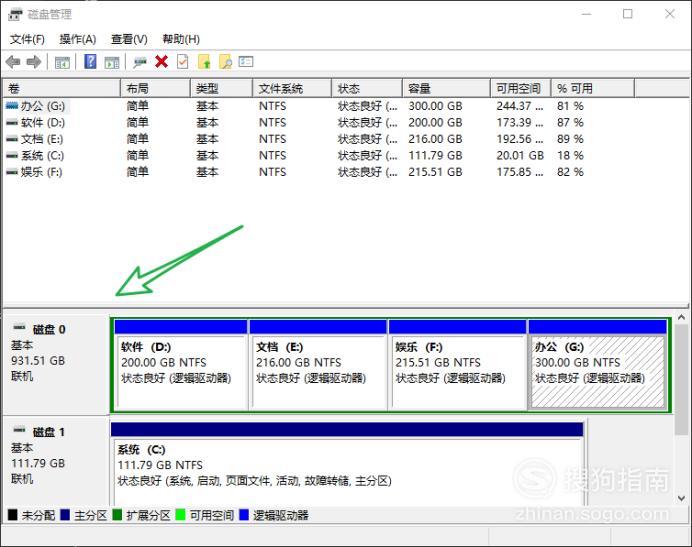Click the bright green 可用空间 legend swatch
Image resolution: width=692 pixels, height=547 pixels.
pos(180,515)
